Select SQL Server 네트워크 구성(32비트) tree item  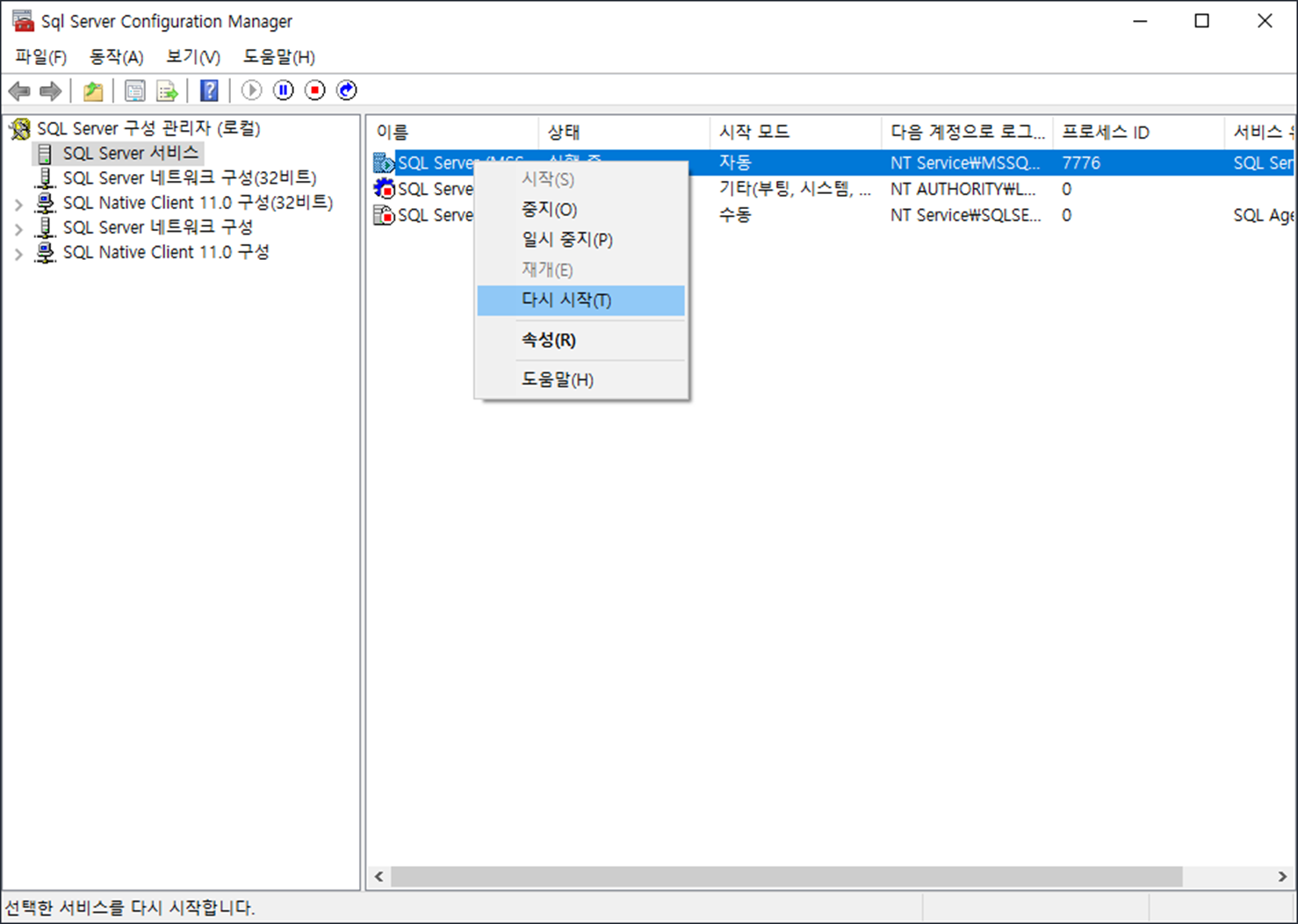click(190, 178)
